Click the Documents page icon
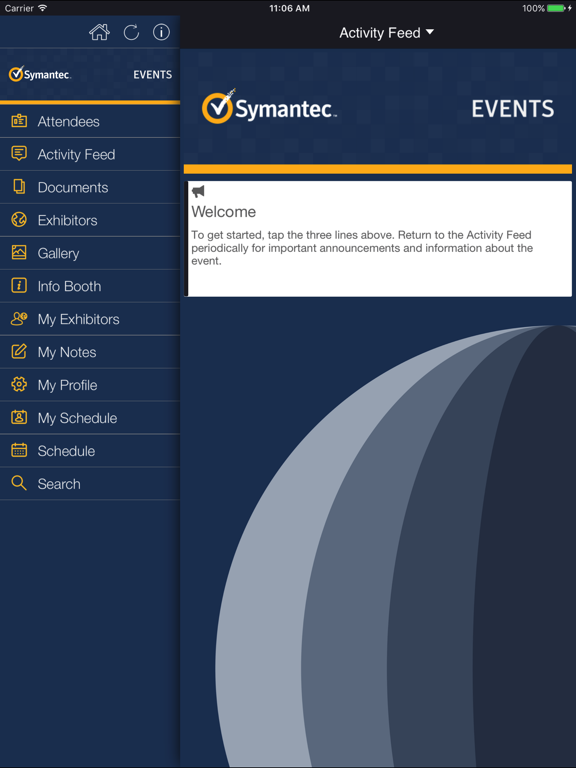 pos(19,187)
